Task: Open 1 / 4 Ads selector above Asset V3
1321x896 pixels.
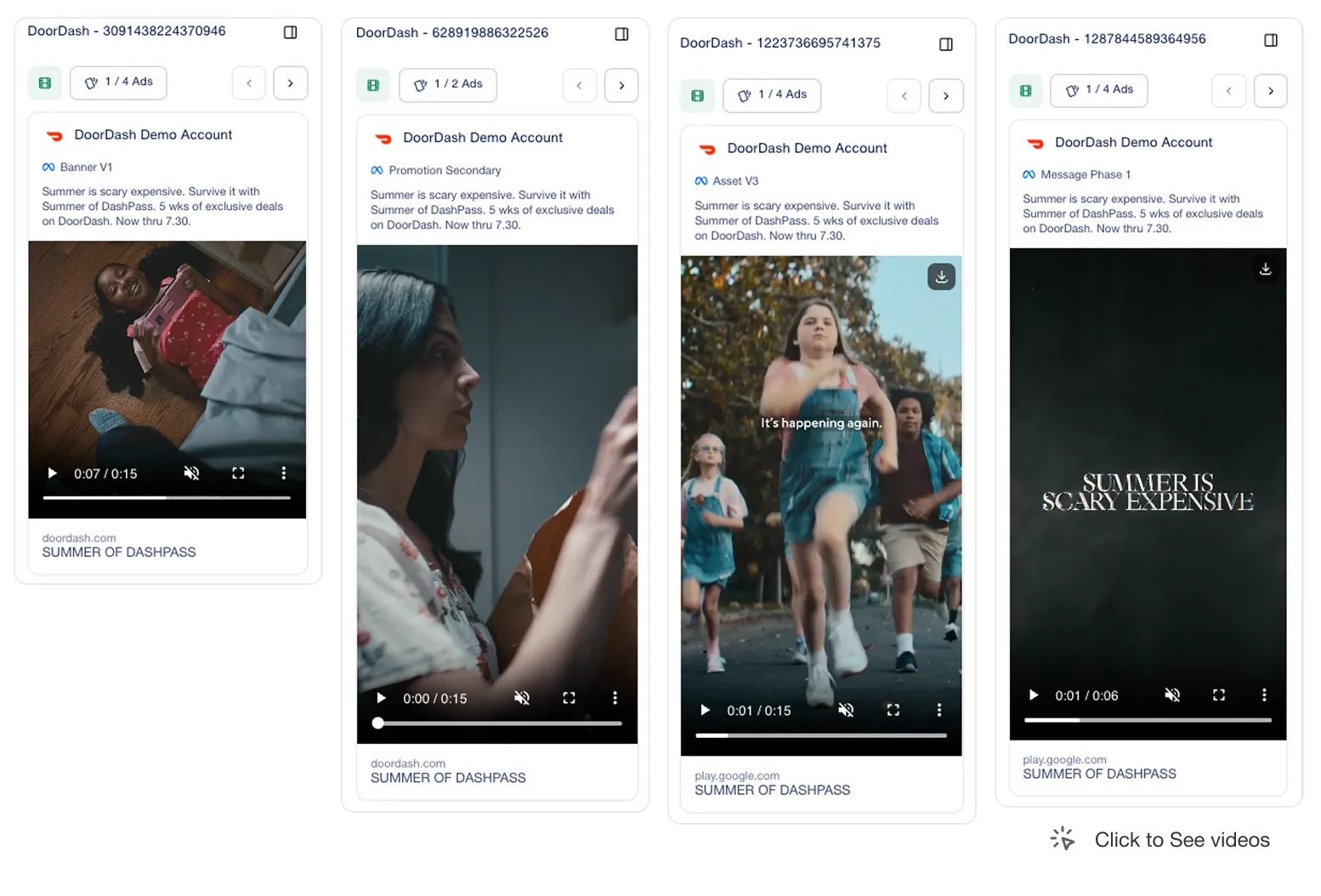Action: 772,95
